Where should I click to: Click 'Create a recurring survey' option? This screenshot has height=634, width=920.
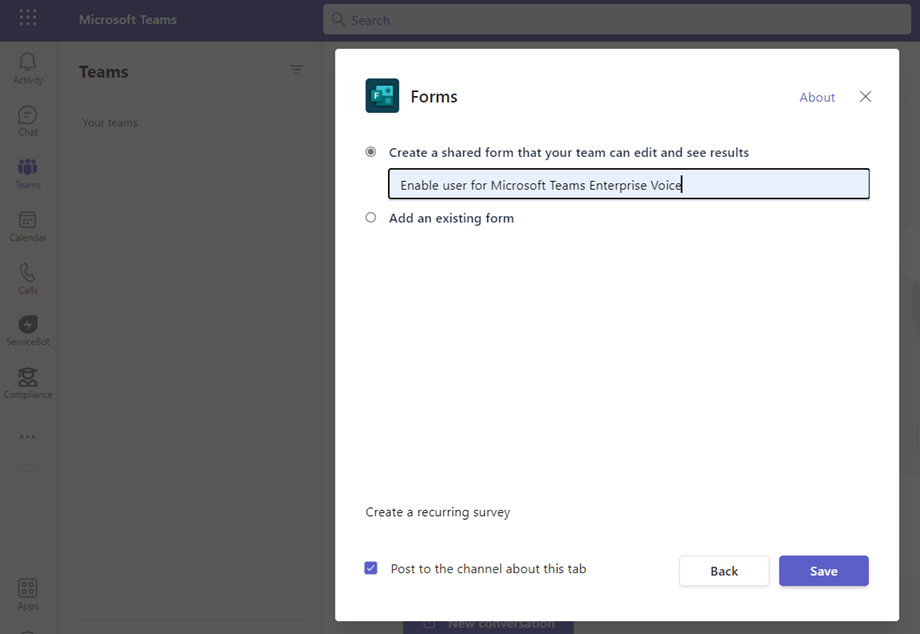tap(437, 512)
